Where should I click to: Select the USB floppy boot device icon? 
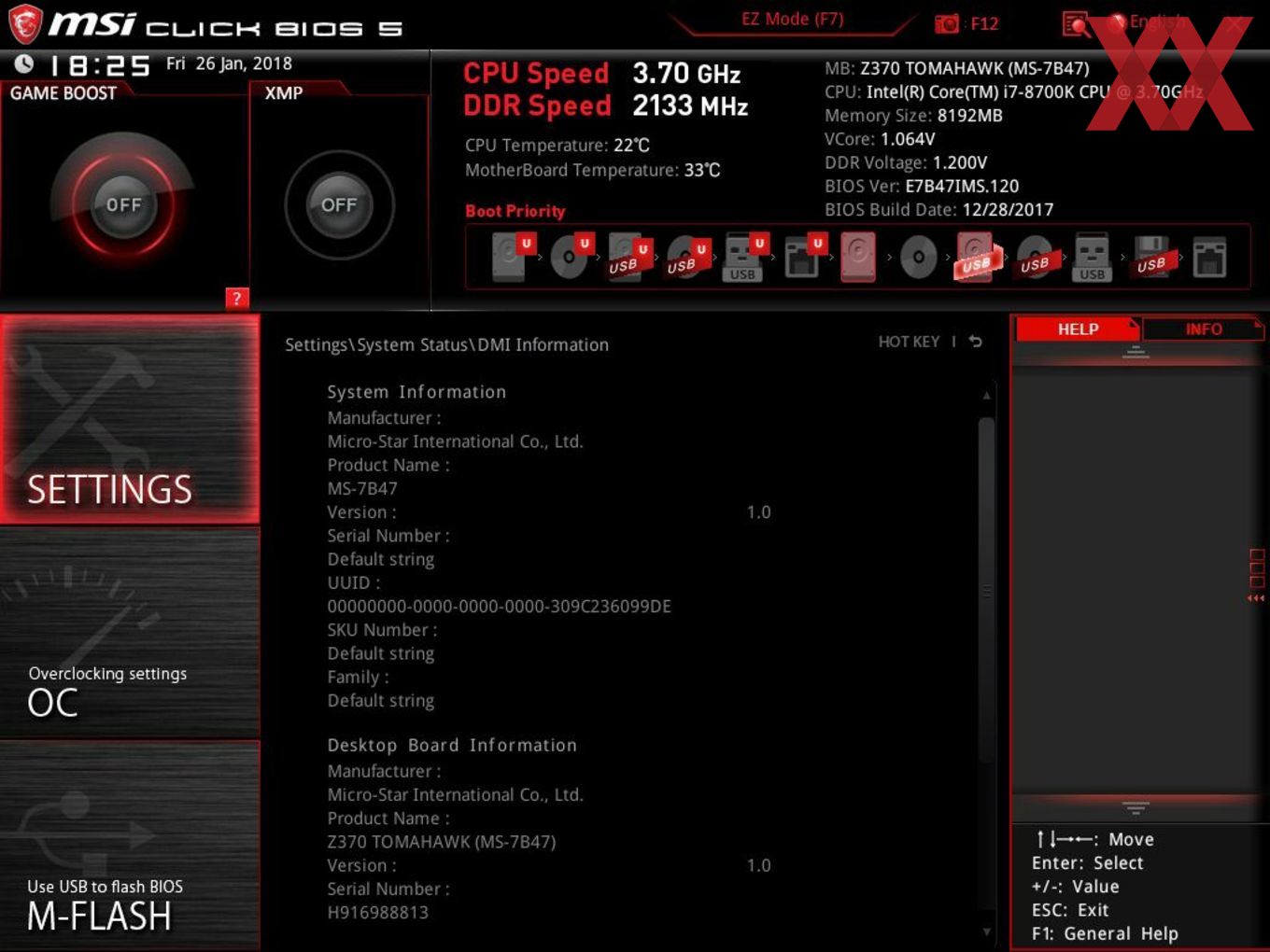pos(1151,257)
